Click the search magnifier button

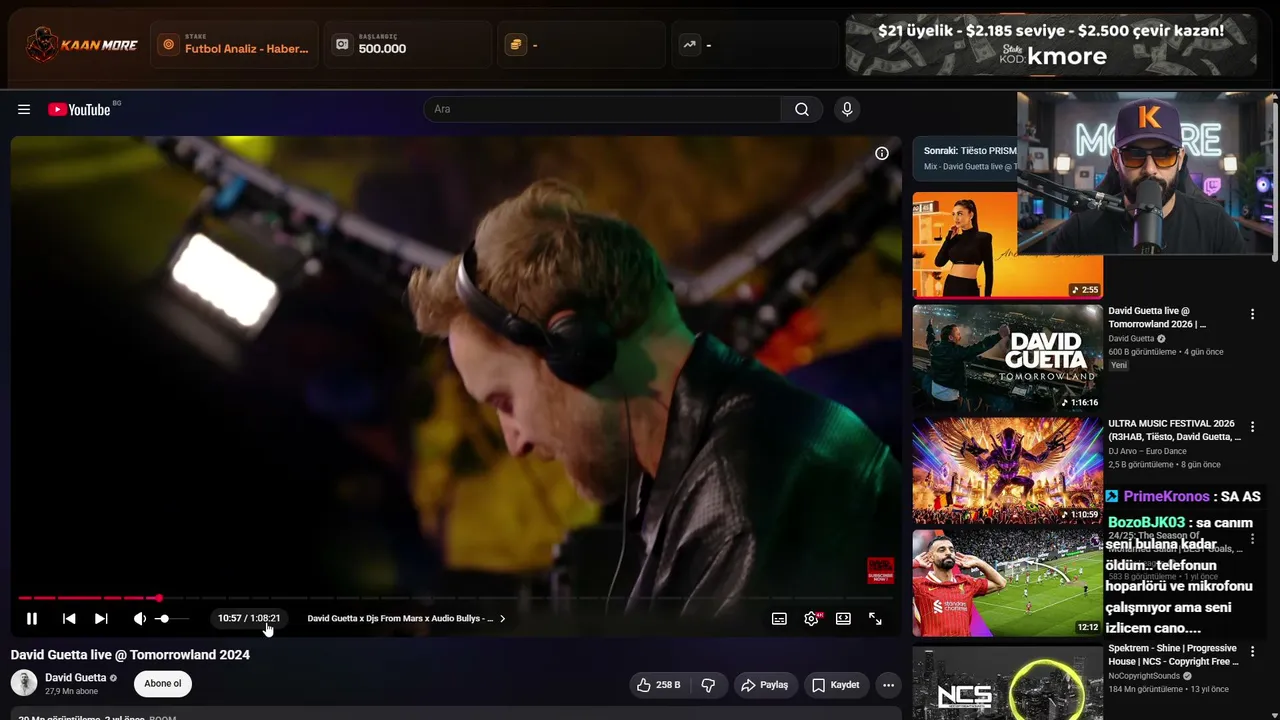pyautogui.click(x=801, y=109)
